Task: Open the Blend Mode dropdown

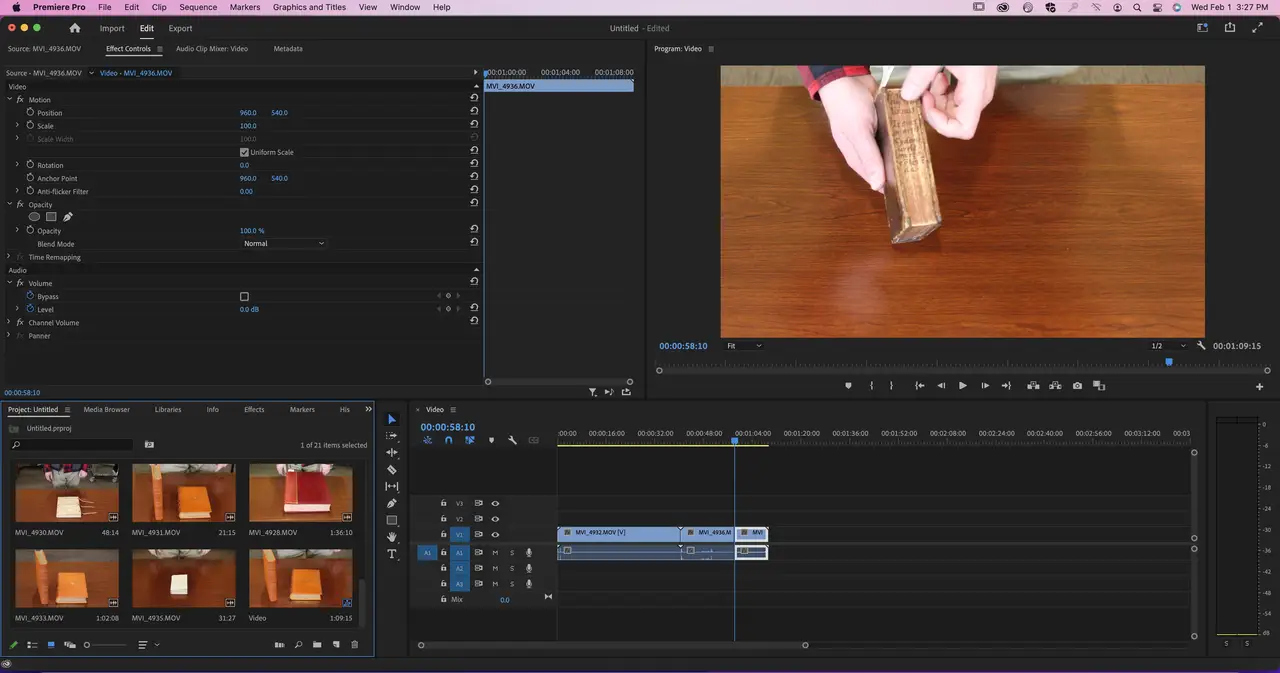Action: click(284, 244)
